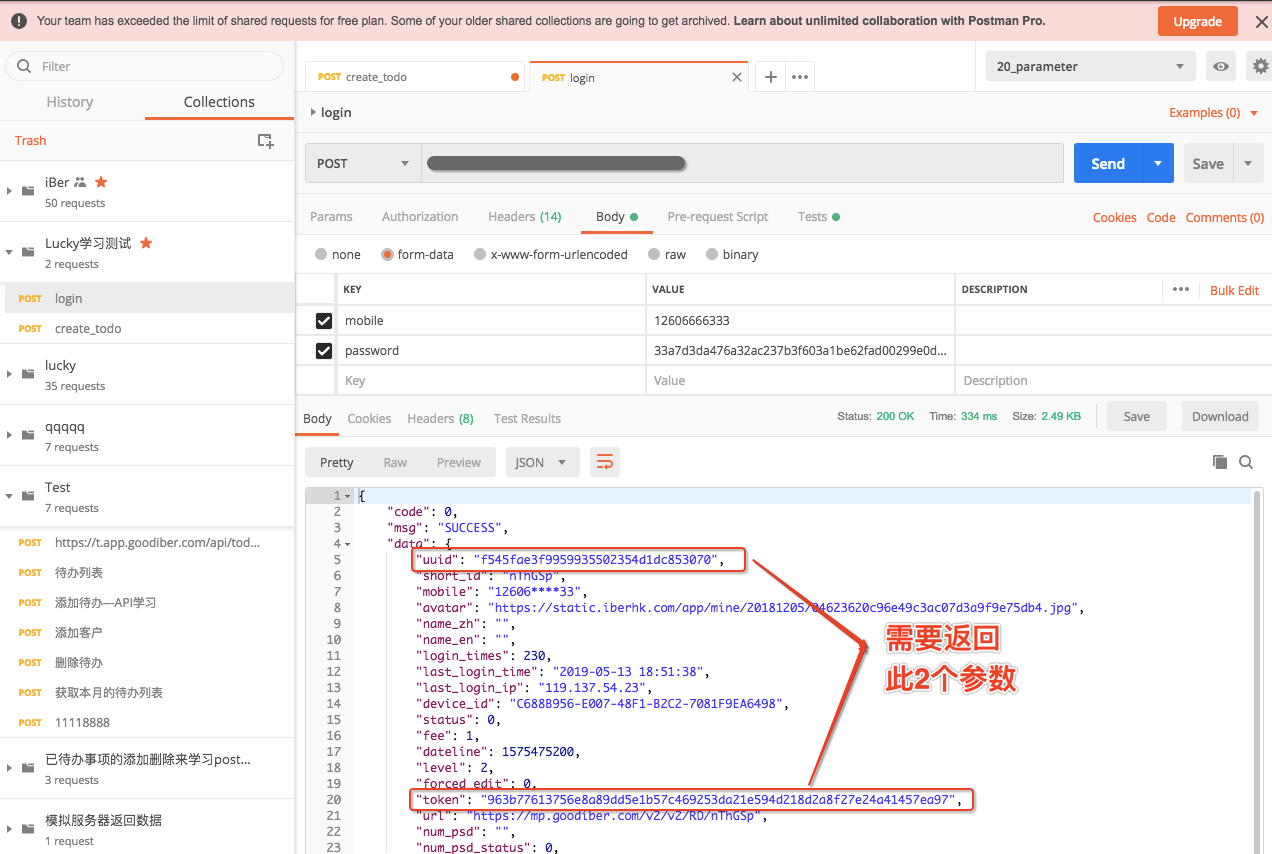1272x854 pixels.
Task: Open the Comments (0) link
Action: coord(1225,217)
